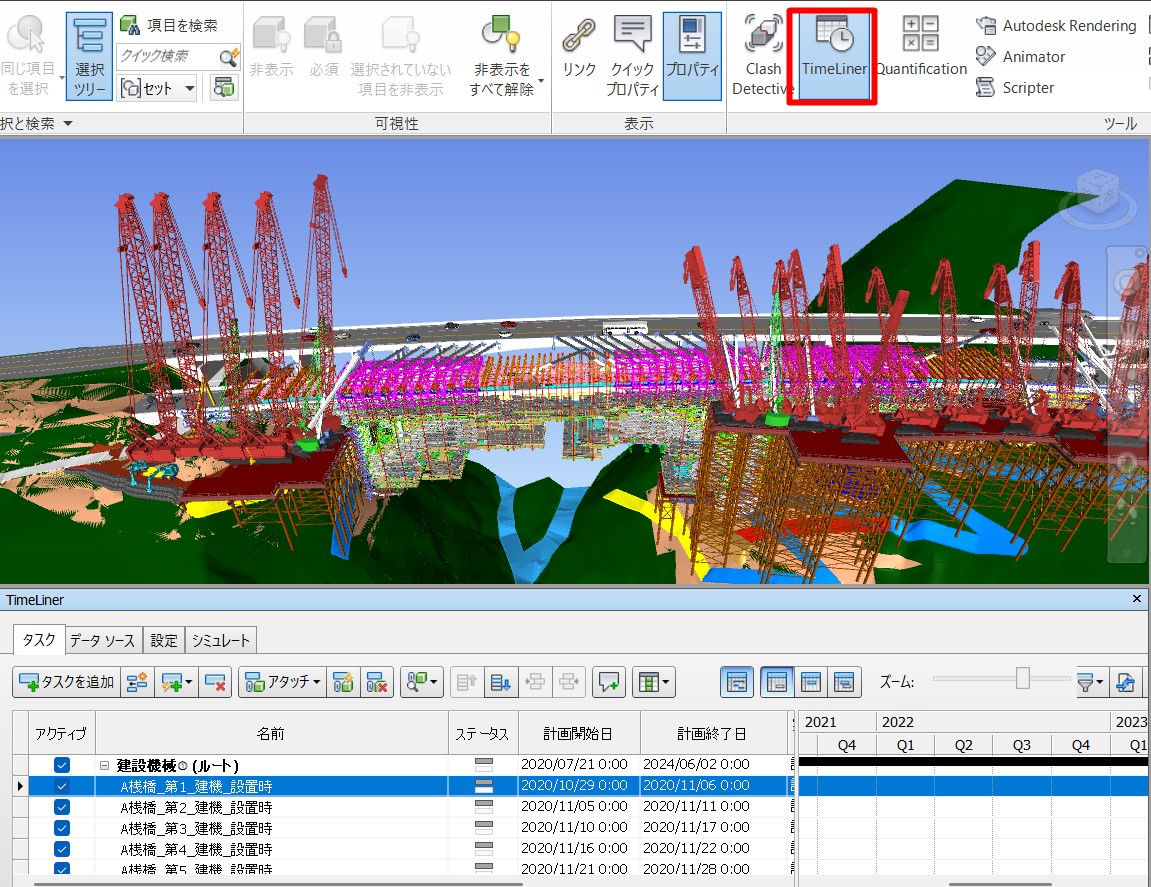
Task: Switch to the シミュレート tab
Action: (x=221, y=640)
